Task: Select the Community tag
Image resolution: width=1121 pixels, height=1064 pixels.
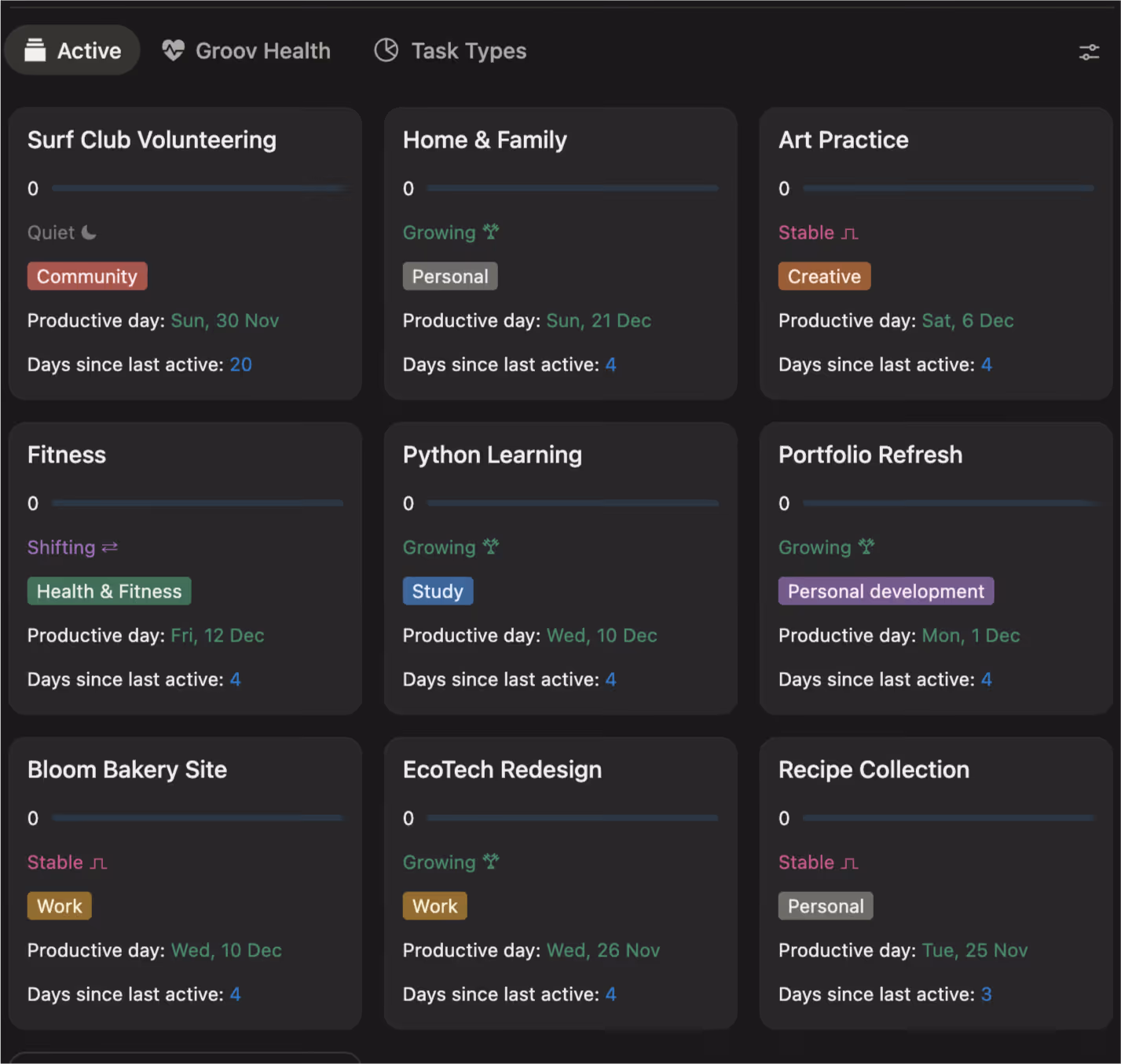Action: (x=87, y=276)
